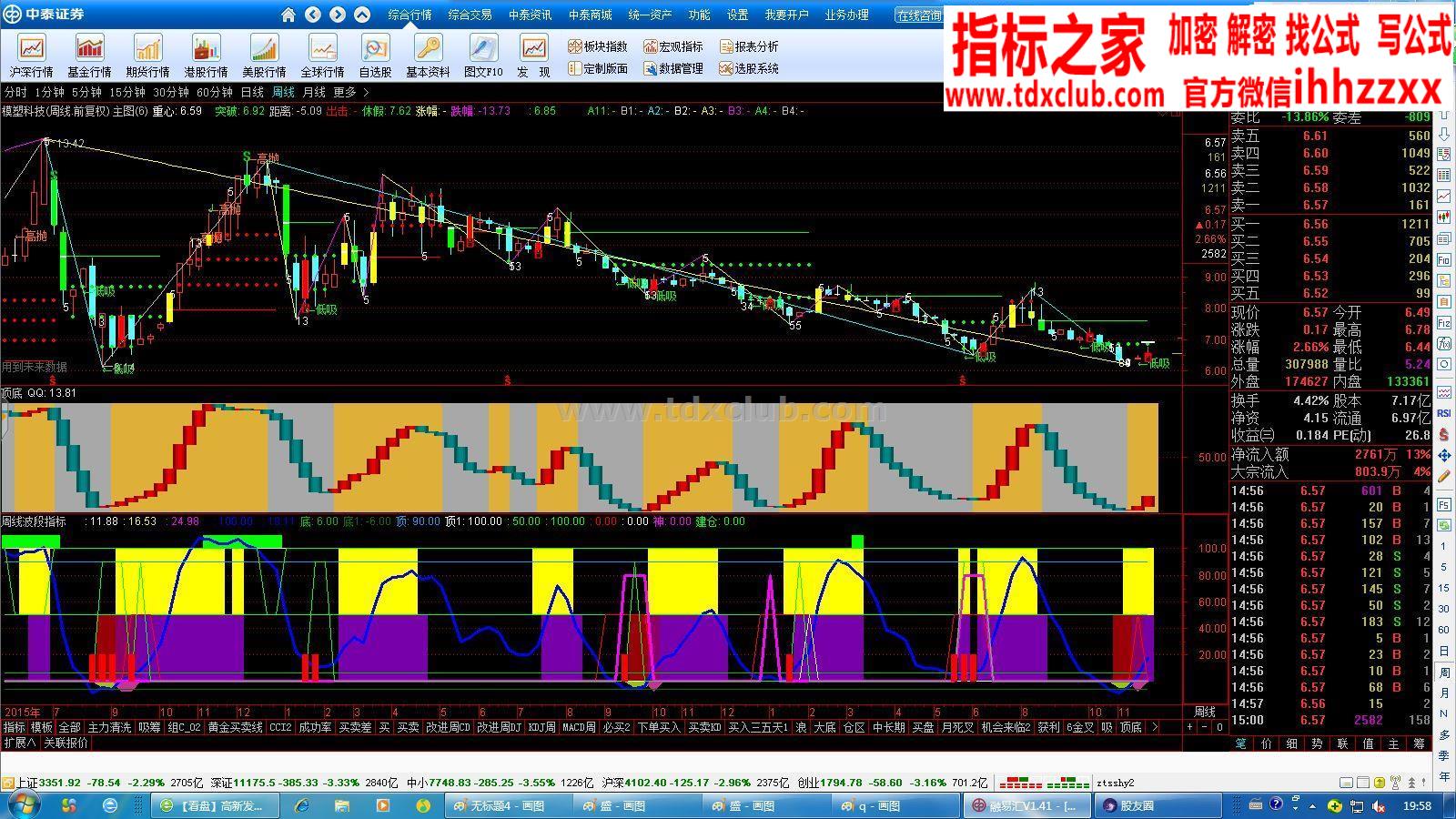1456x819 pixels.
Task: Open 定制版面 custom layout
Action: click(598, 68)
